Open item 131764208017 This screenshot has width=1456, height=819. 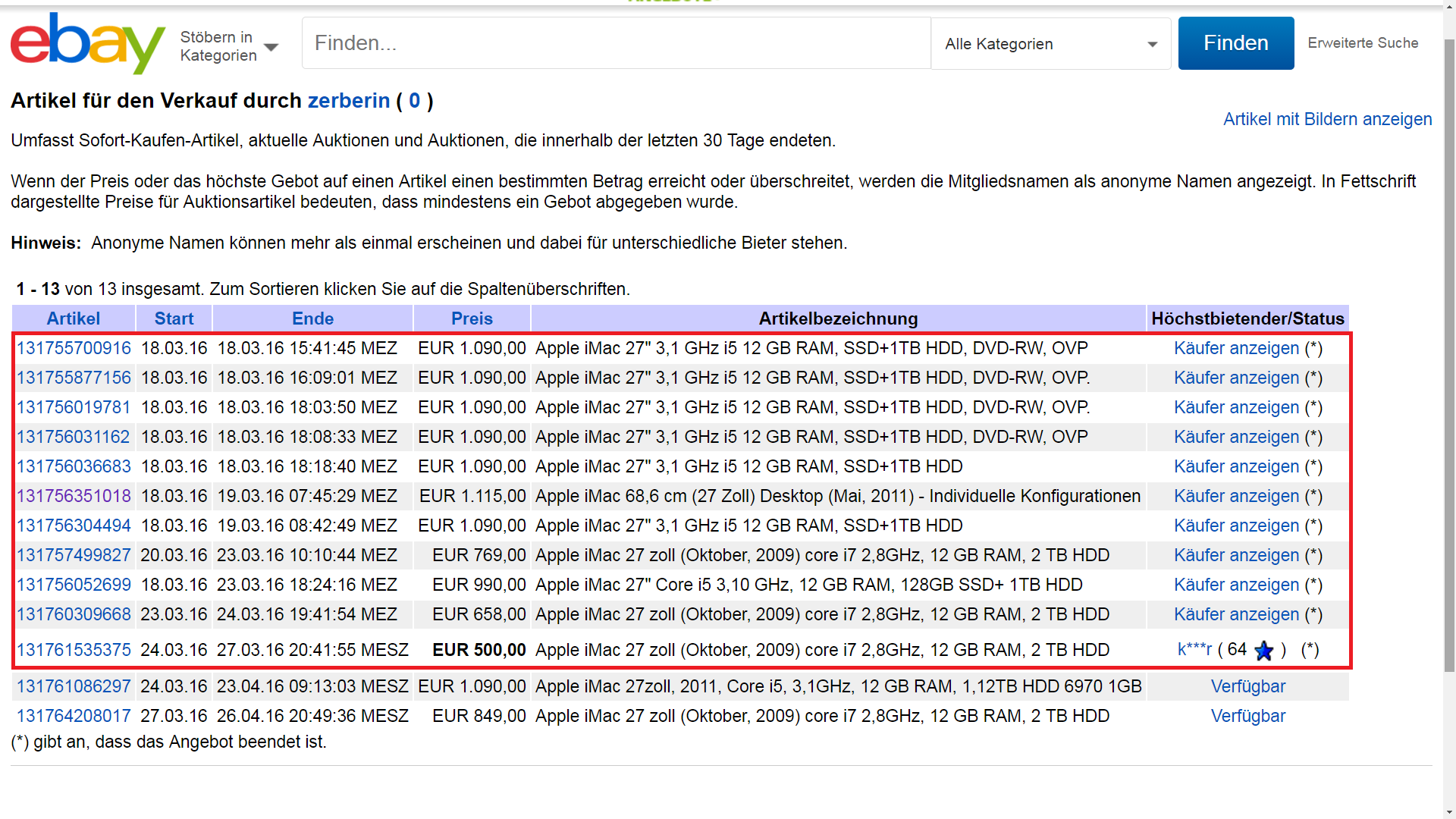click(x=74, y=716)
